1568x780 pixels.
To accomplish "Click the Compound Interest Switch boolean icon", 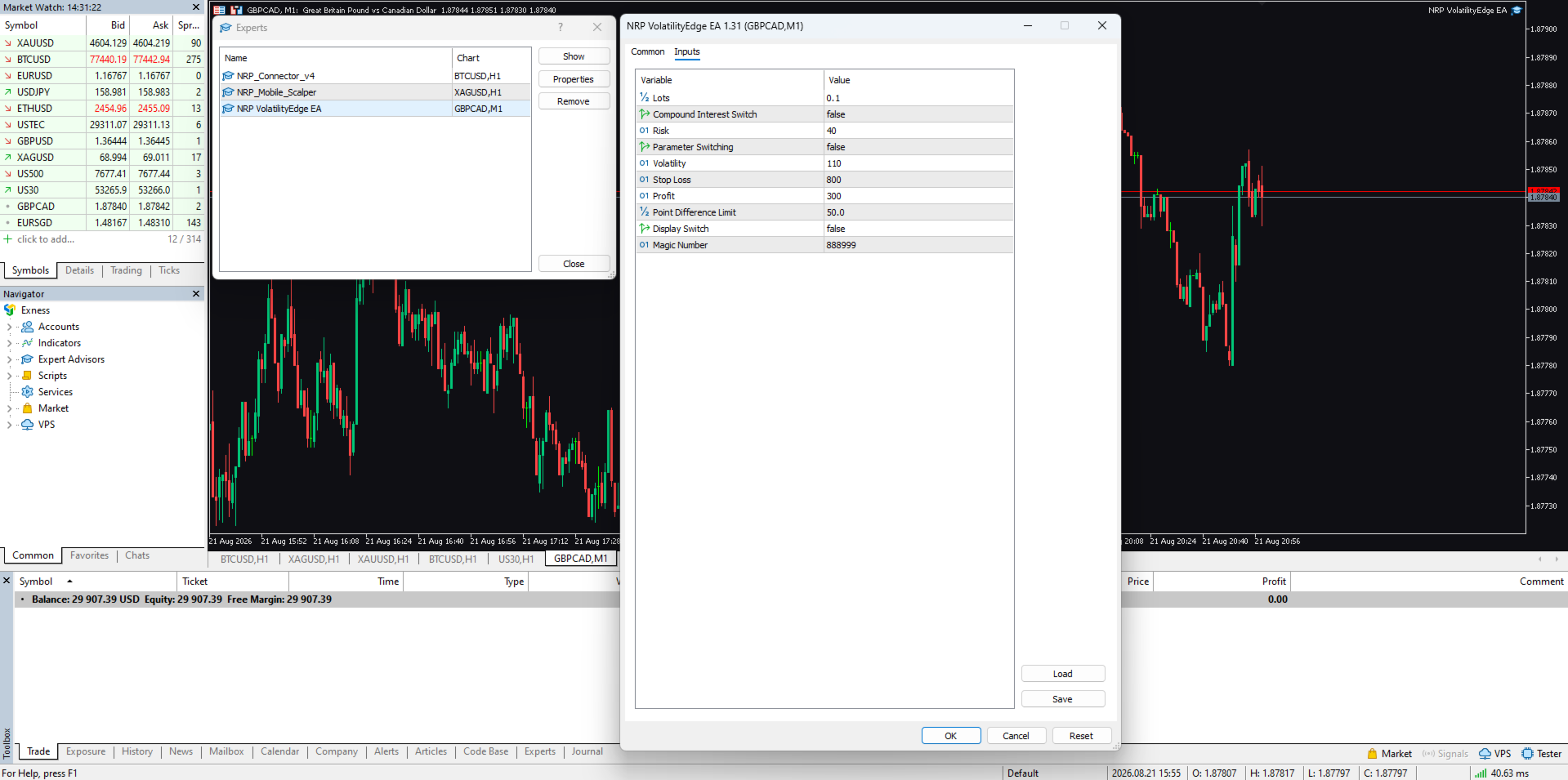I will [x=644, y=114].
